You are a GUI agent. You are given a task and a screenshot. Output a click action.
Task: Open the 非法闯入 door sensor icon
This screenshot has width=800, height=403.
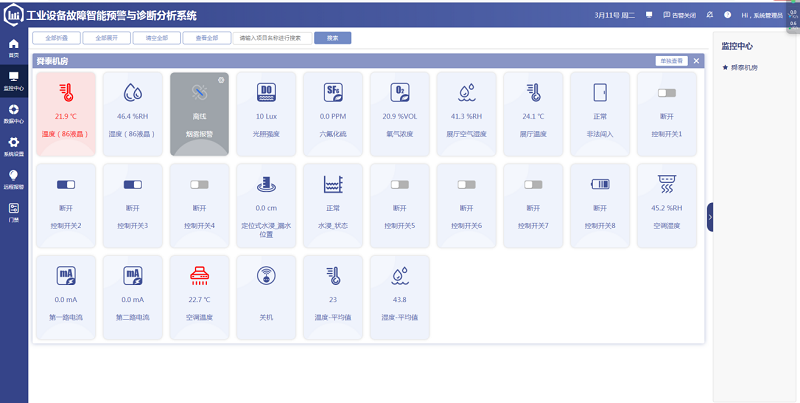click(x=600, y=93)
